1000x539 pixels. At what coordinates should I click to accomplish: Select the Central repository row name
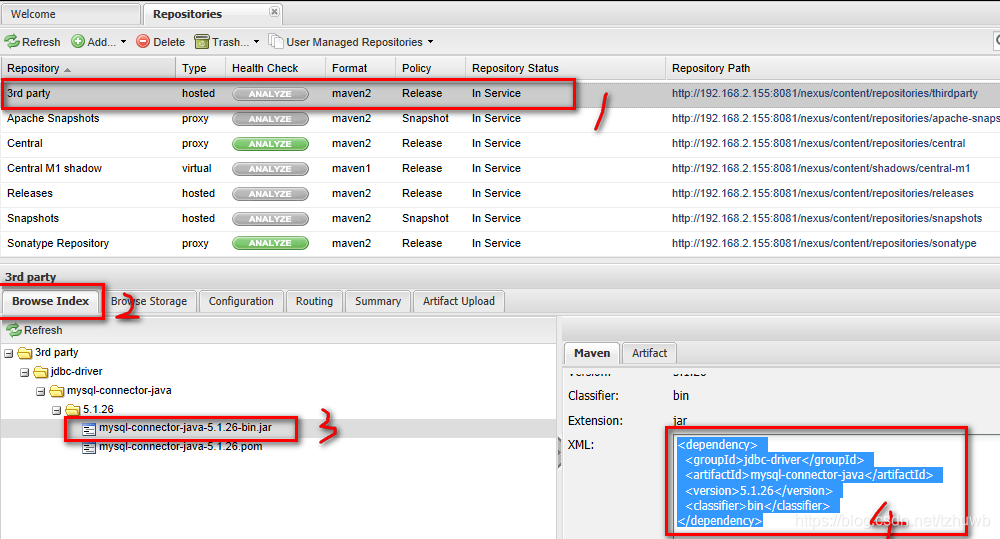[25, 144]
